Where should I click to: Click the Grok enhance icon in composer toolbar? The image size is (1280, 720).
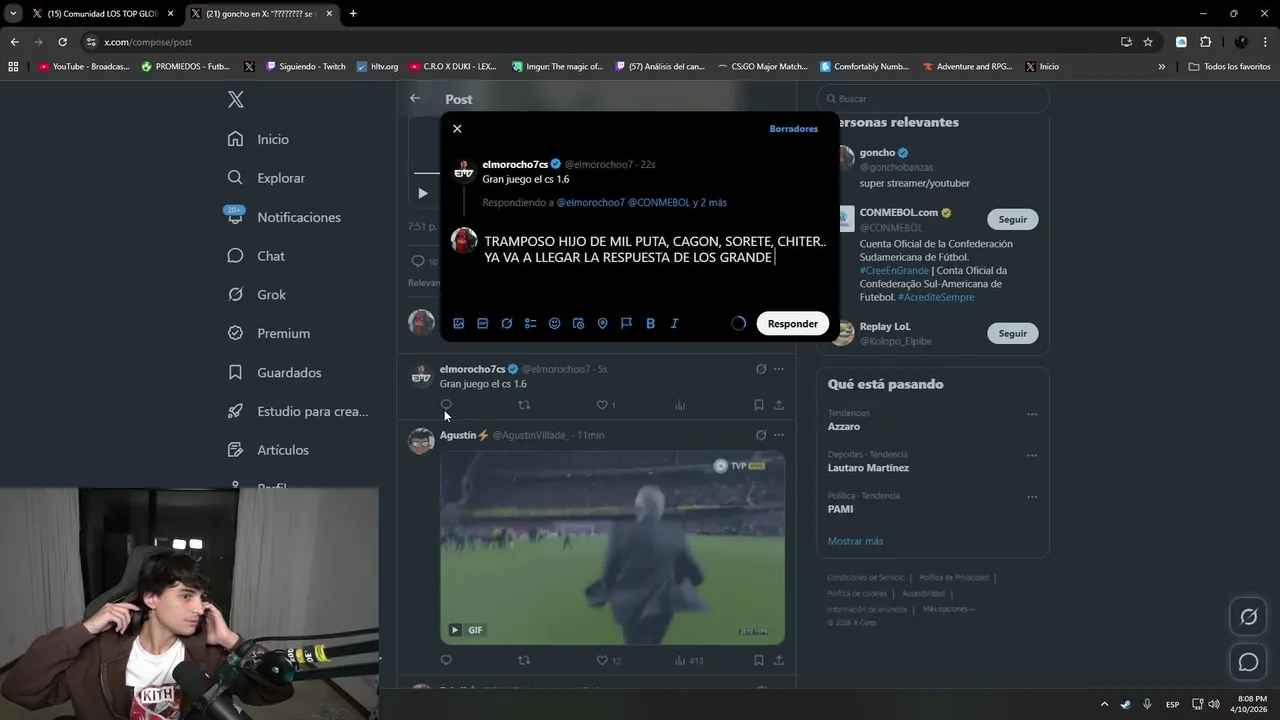click(507, 323)
